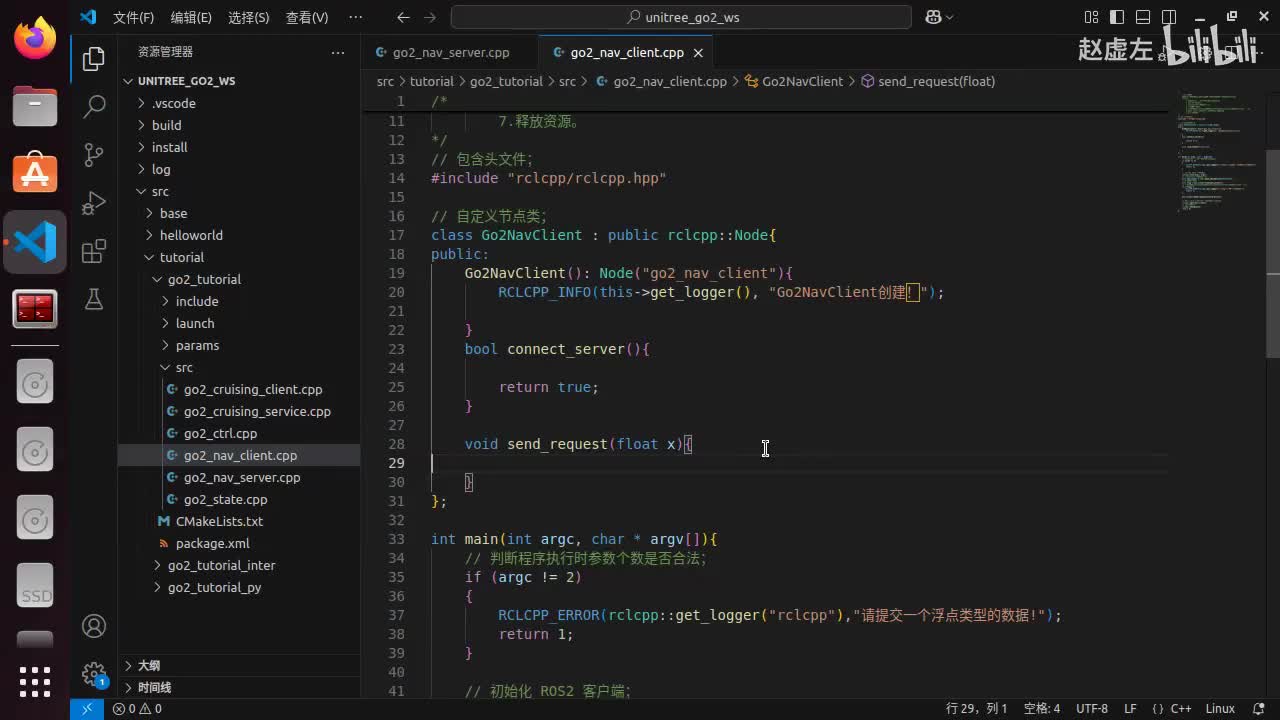The image size is (1280, 720).
Task: Expand the go2_tutorial_inter folder
Action: [x=239, y=565]
